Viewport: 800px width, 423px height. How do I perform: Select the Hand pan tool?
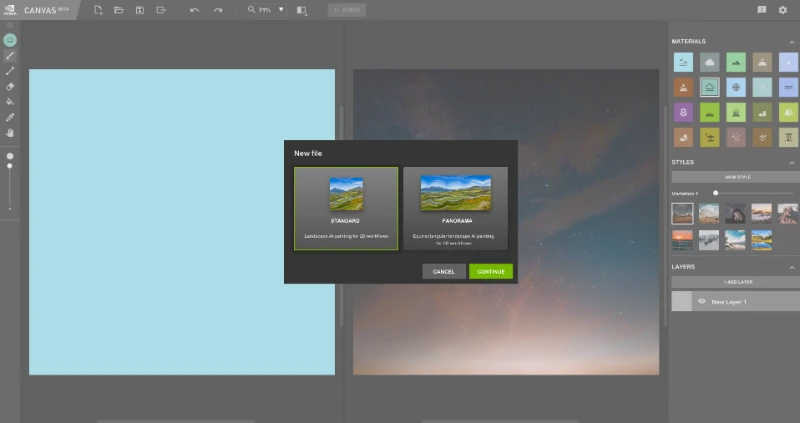point(10,133)
